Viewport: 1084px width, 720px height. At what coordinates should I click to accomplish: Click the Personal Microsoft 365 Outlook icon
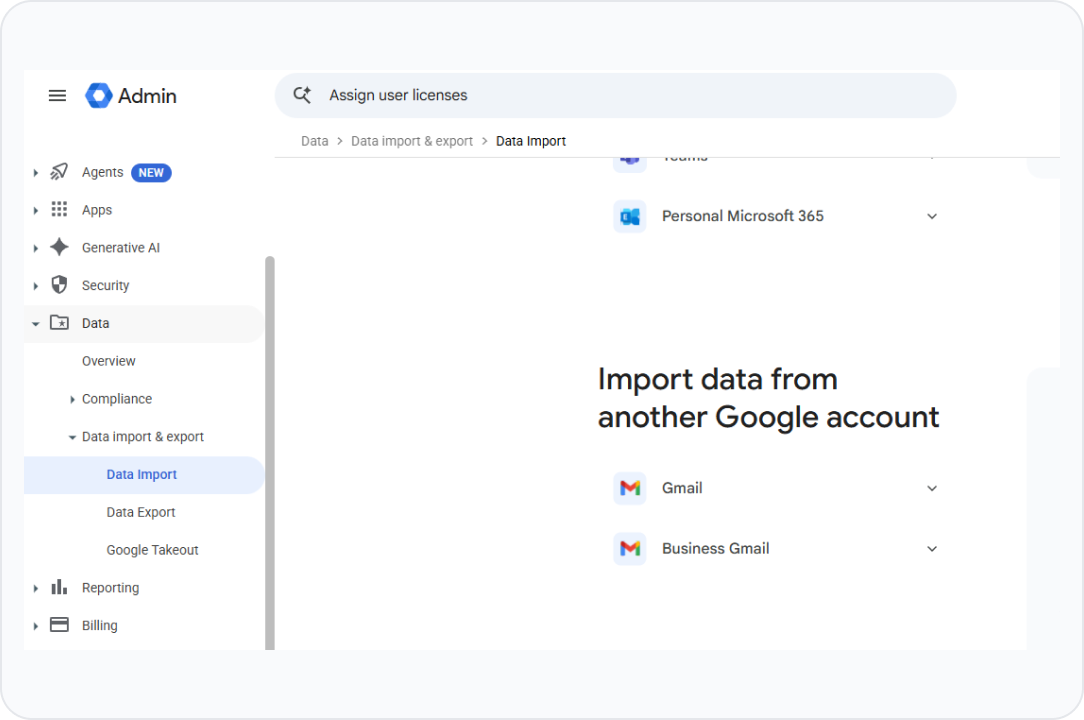tap(630, 216)
